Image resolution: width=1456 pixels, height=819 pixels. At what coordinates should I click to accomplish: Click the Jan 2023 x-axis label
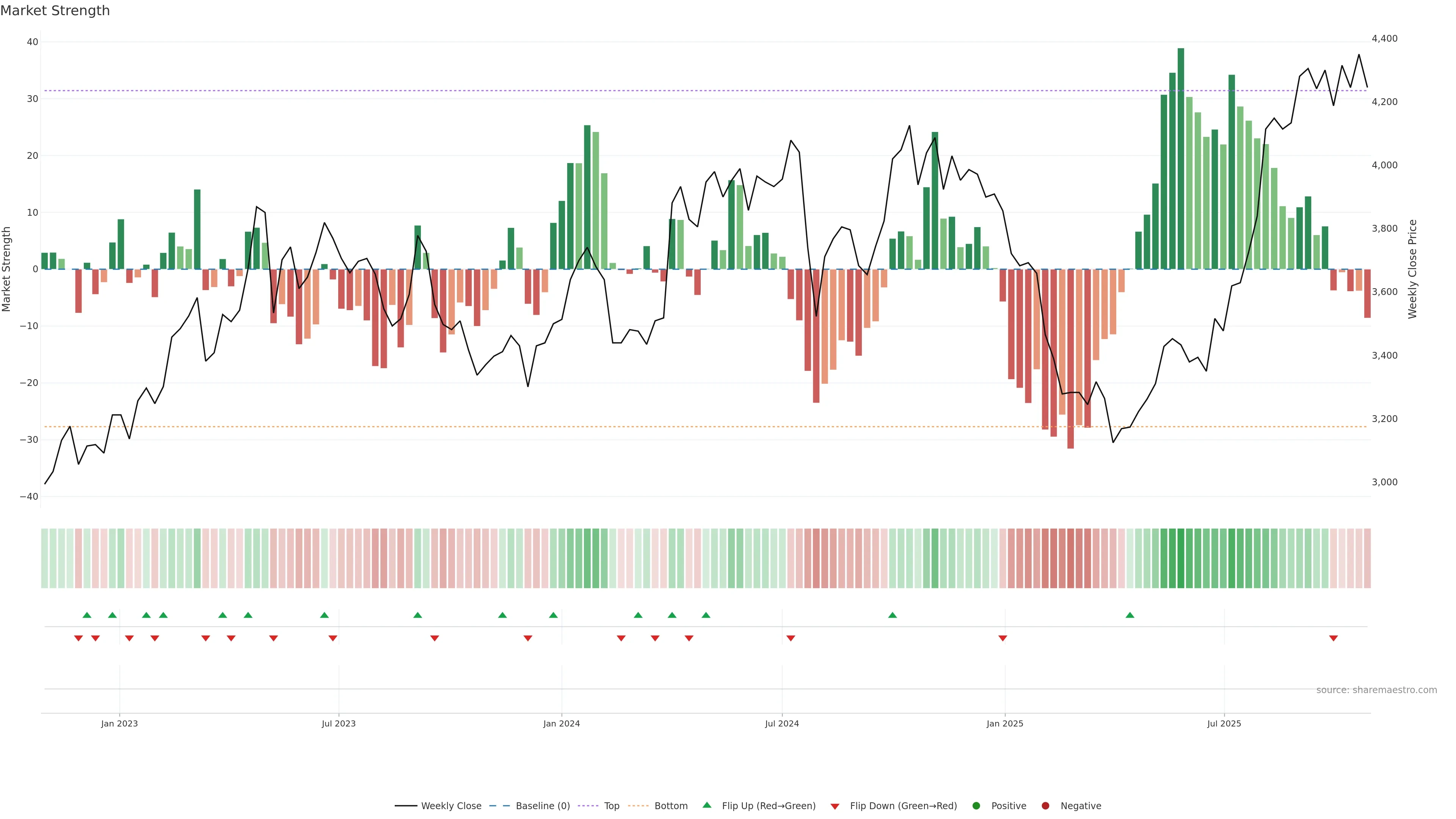[x=119, y=723]
